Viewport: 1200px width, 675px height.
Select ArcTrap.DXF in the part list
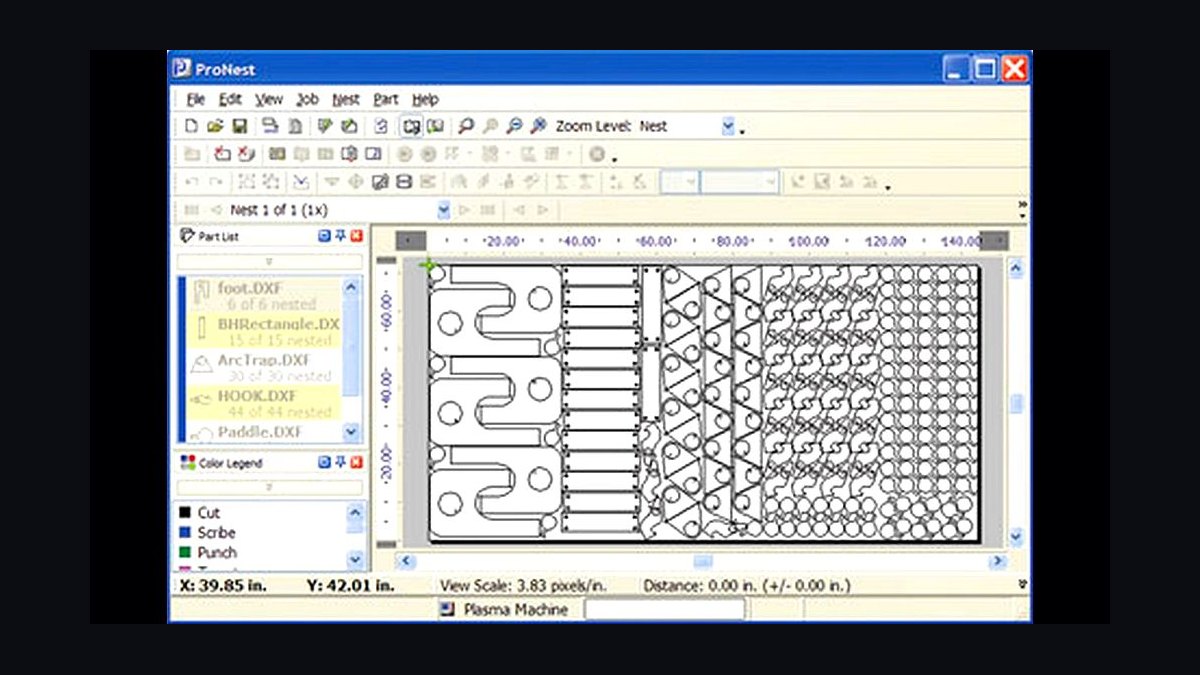pyautogui.click(x=264, y=368)
